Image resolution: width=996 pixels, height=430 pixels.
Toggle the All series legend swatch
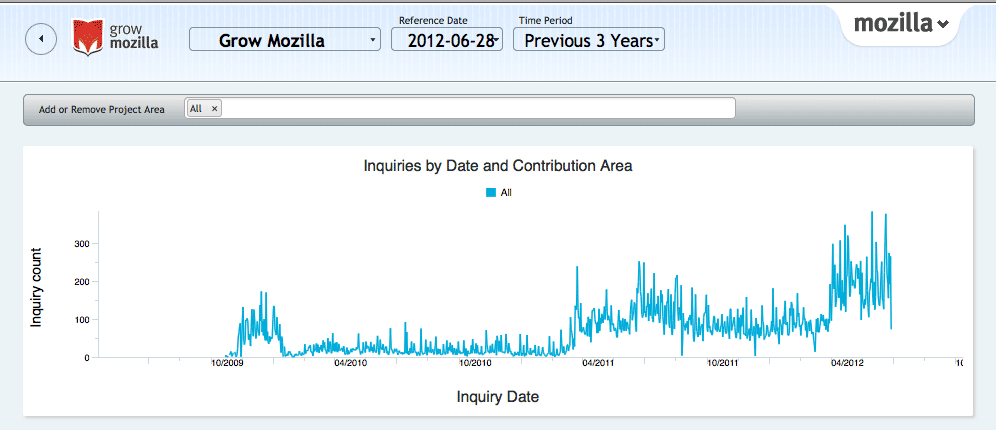point(491,192)
